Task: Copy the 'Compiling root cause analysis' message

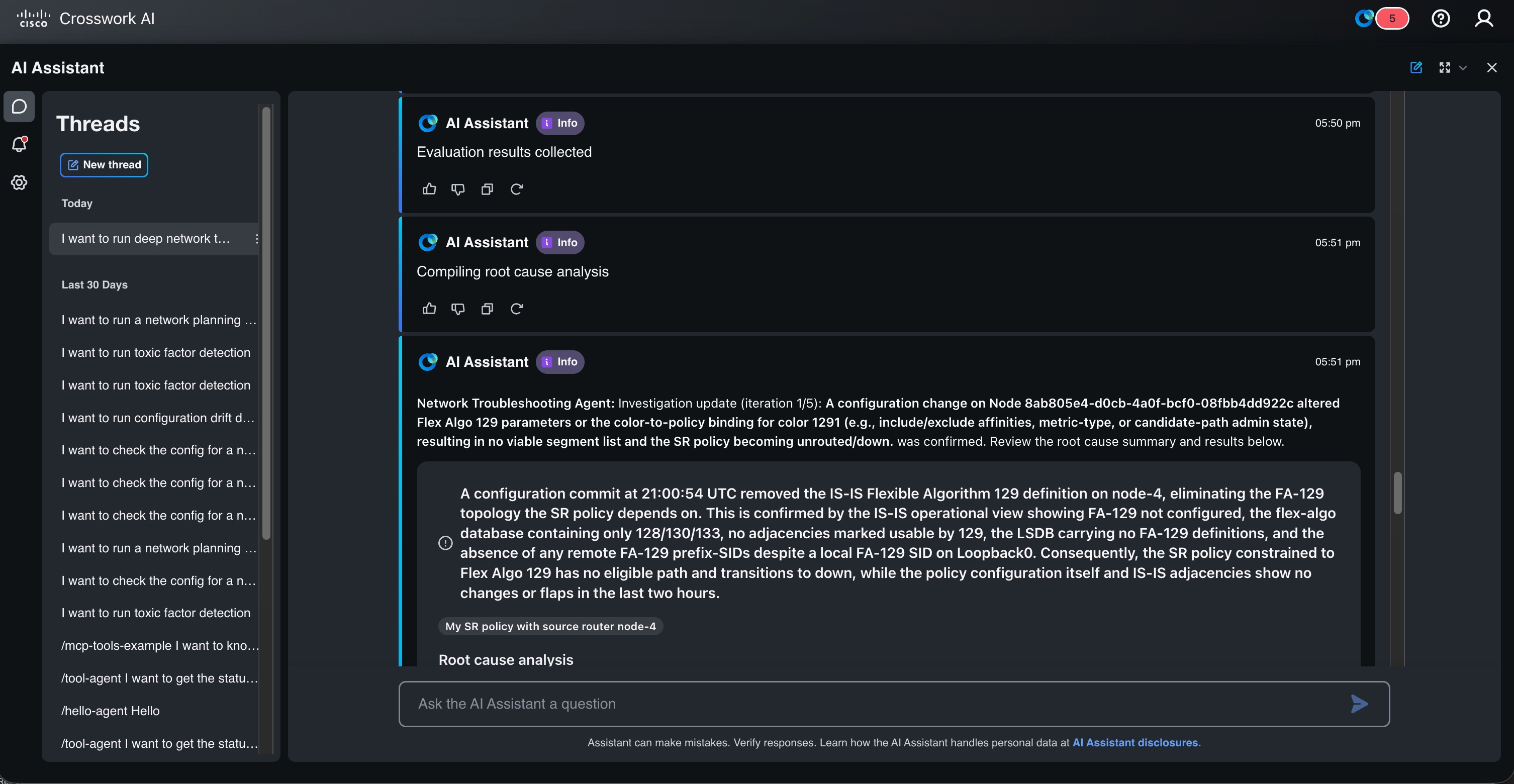Action: coord(487,309)
